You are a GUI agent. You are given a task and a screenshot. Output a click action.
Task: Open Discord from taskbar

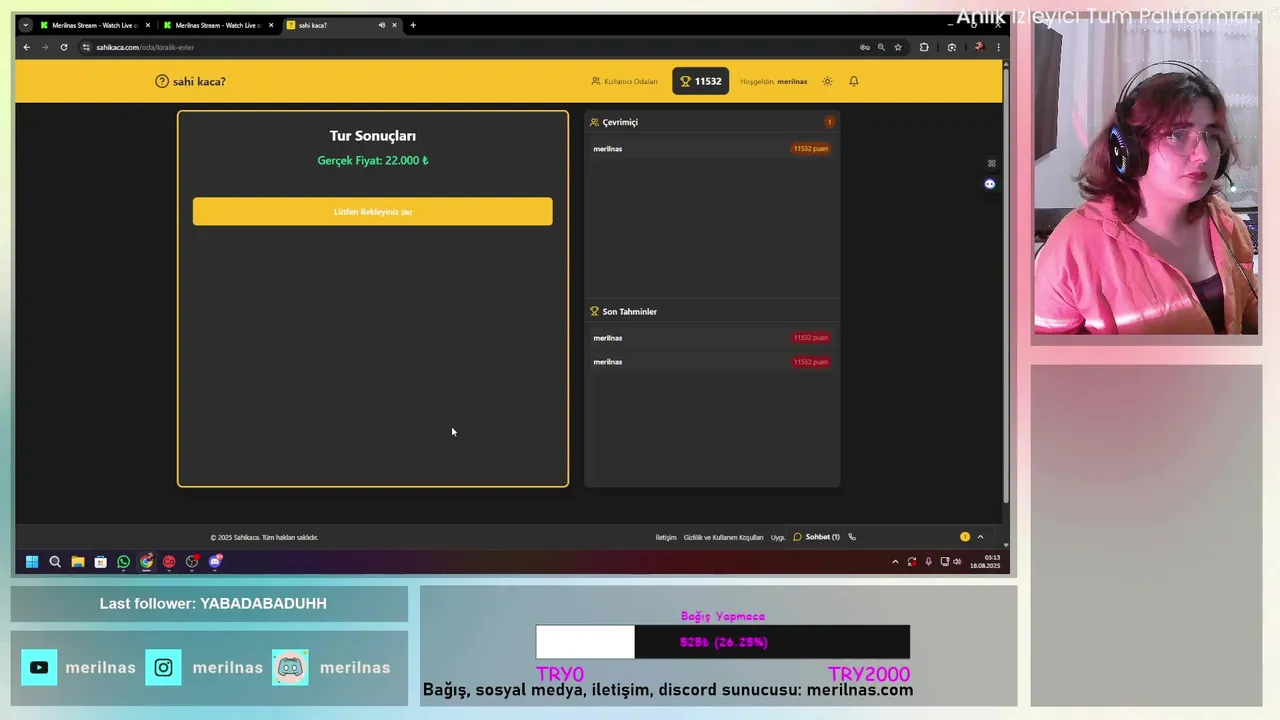pos(215,562)
